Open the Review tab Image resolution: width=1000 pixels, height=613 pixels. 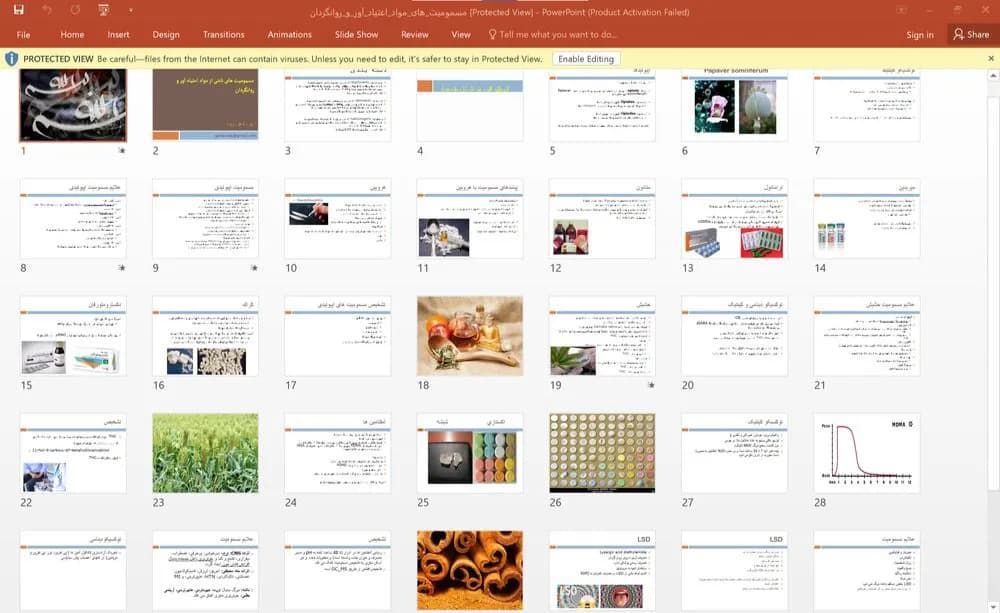pyautogui.click(x=415, y=34)
